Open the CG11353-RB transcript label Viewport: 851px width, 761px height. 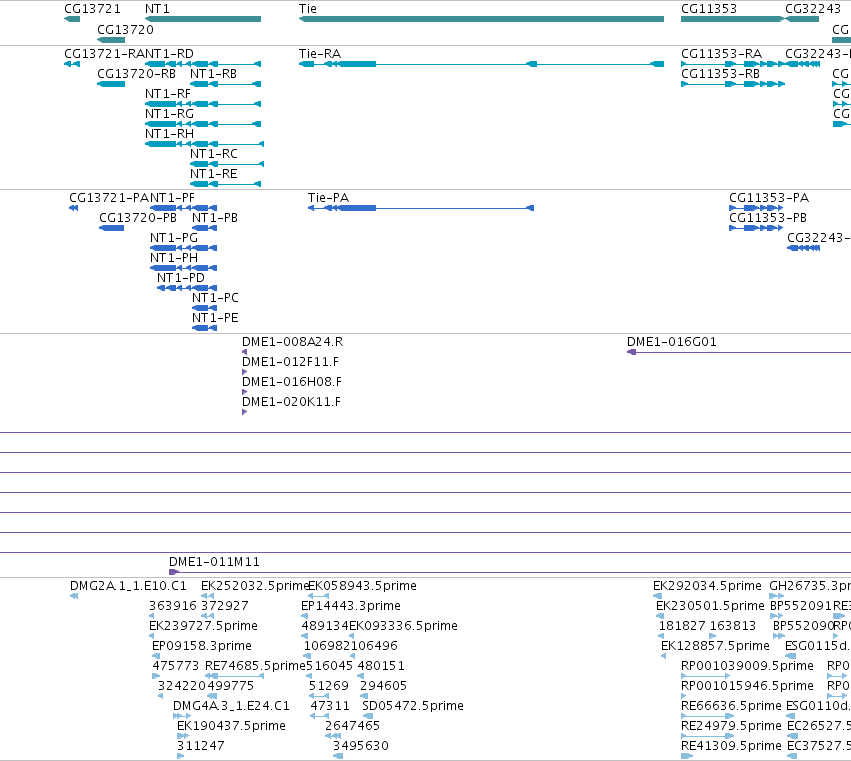click(720, 74)
